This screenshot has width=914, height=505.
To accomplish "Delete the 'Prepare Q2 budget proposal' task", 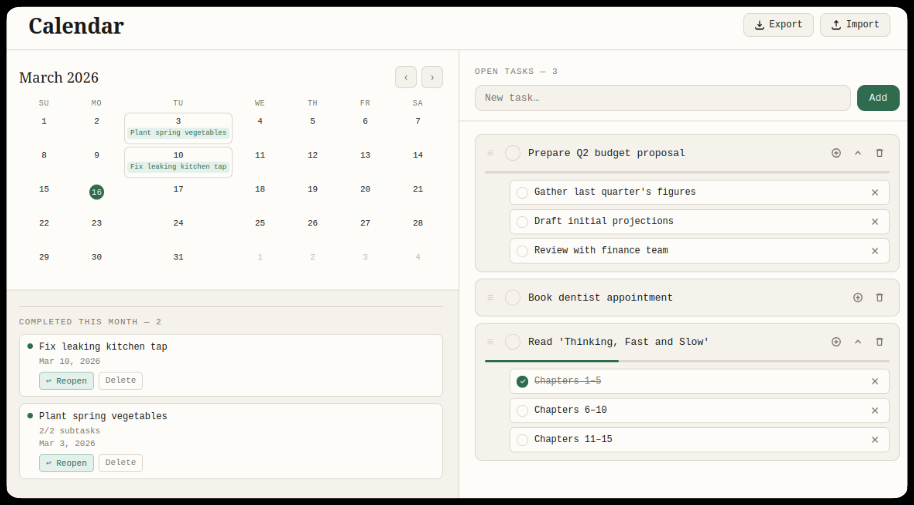I will (879, 153).
